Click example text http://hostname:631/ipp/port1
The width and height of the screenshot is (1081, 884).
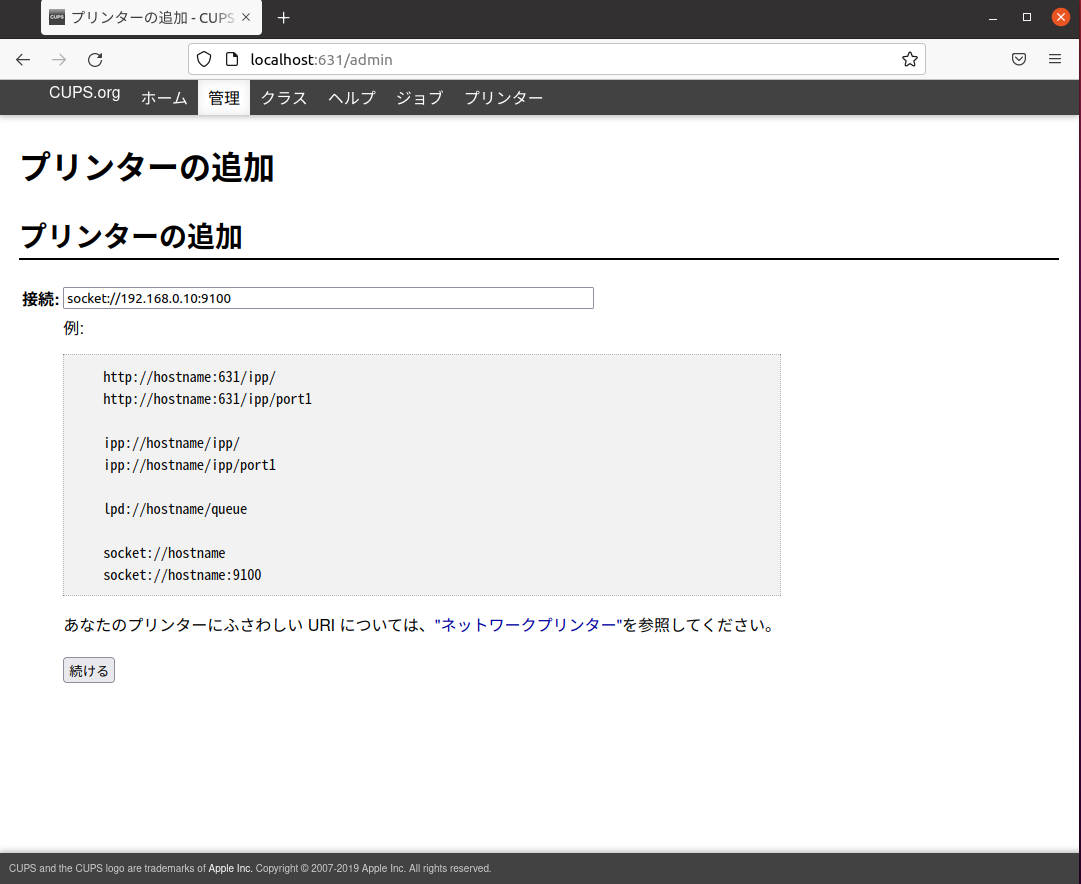208,399
